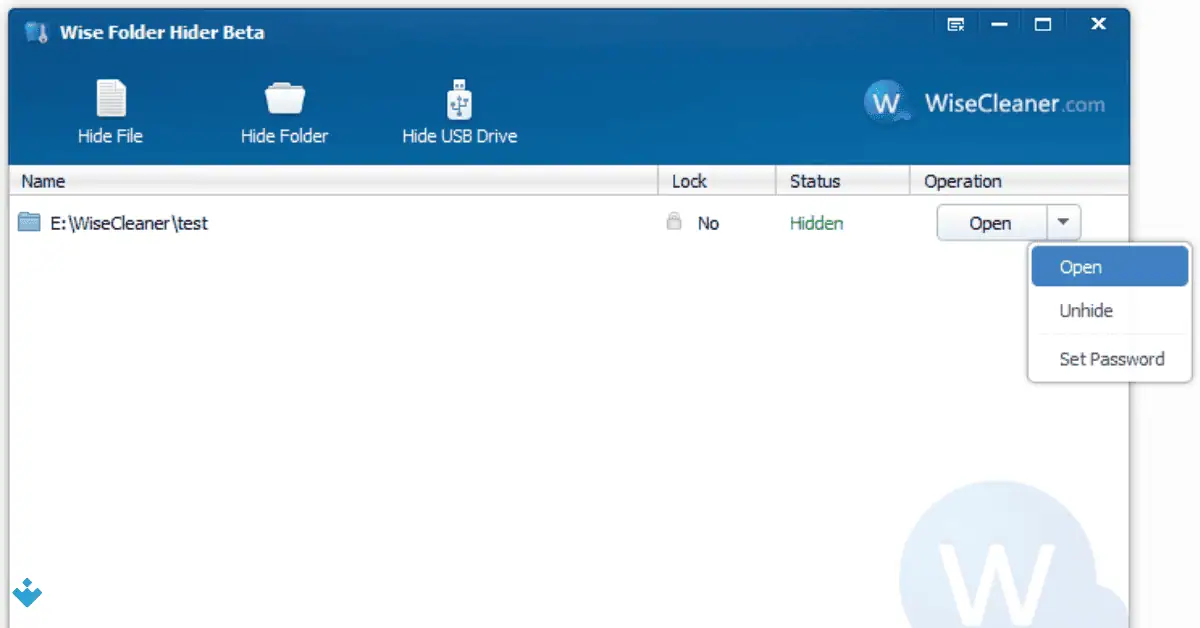Click the blue download arrow icon

[26, 594]
